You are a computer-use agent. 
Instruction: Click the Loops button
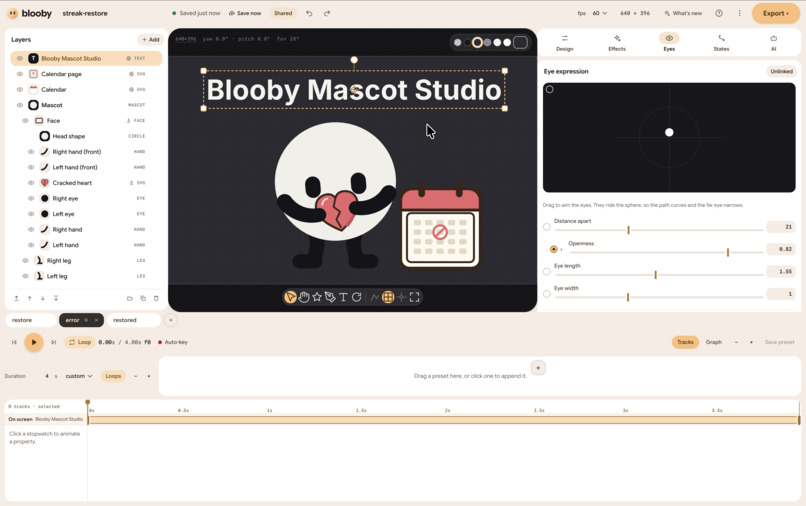pyautogui.click(x=113, y=376)
